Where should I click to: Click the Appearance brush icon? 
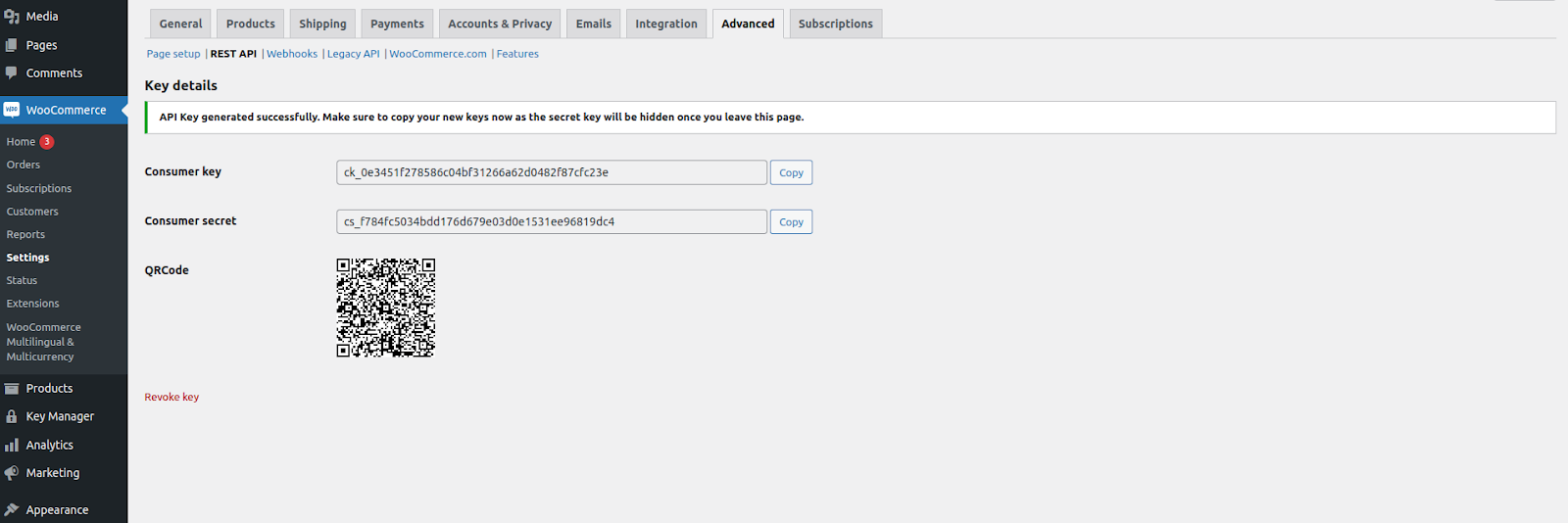(12, 510)
